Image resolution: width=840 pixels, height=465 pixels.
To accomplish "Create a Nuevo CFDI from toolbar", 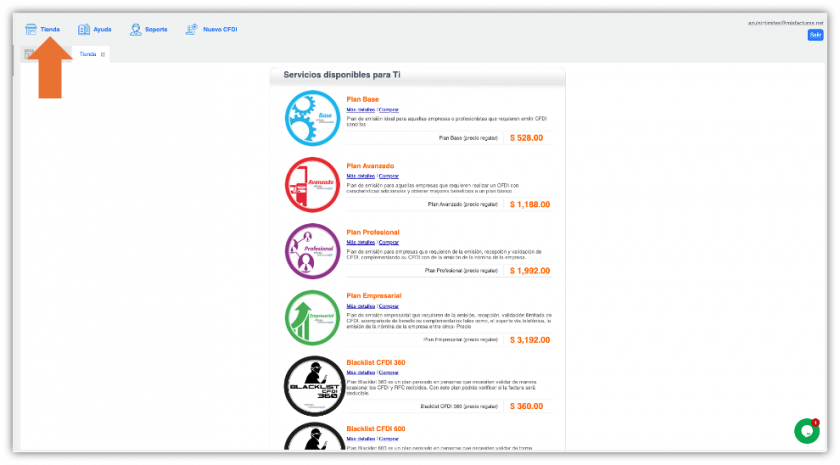I will pyautogui.click(x=192, y=29).
